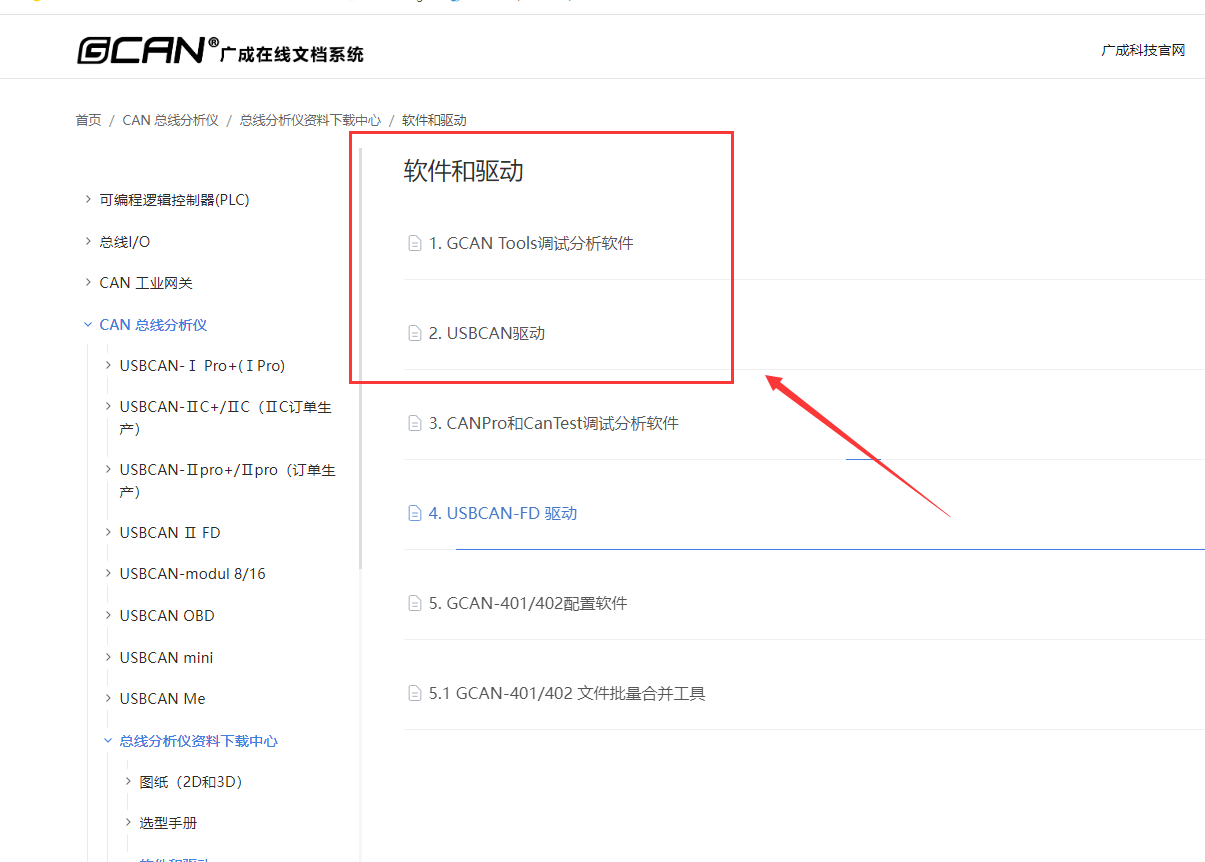
Task: Click the sidebar vertical scrollbar
Action: pyautogui.click(x=360, y=360)
